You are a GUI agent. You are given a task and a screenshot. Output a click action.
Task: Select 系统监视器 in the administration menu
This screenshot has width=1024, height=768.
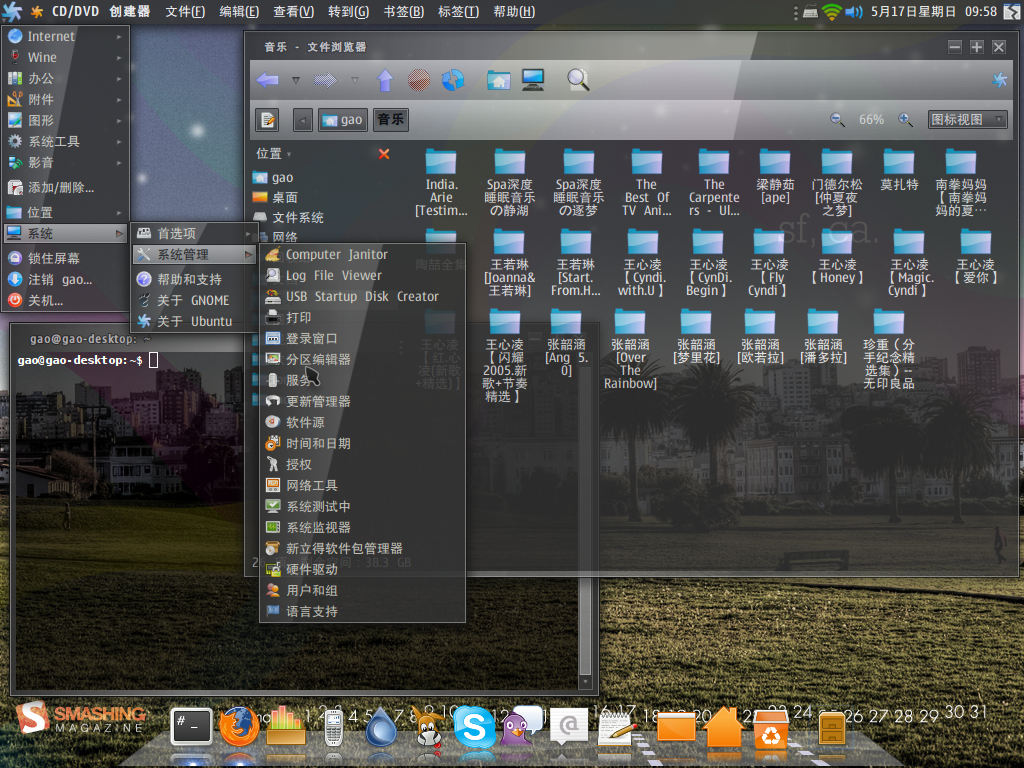coord(362,528)
